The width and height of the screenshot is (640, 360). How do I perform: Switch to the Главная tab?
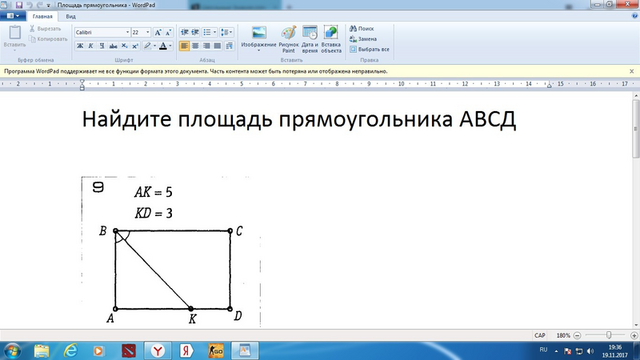42,16
